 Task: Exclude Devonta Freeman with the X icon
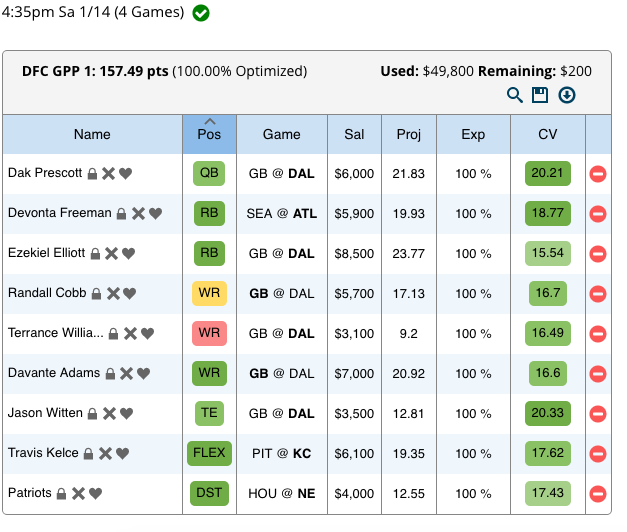click(138, 214)
